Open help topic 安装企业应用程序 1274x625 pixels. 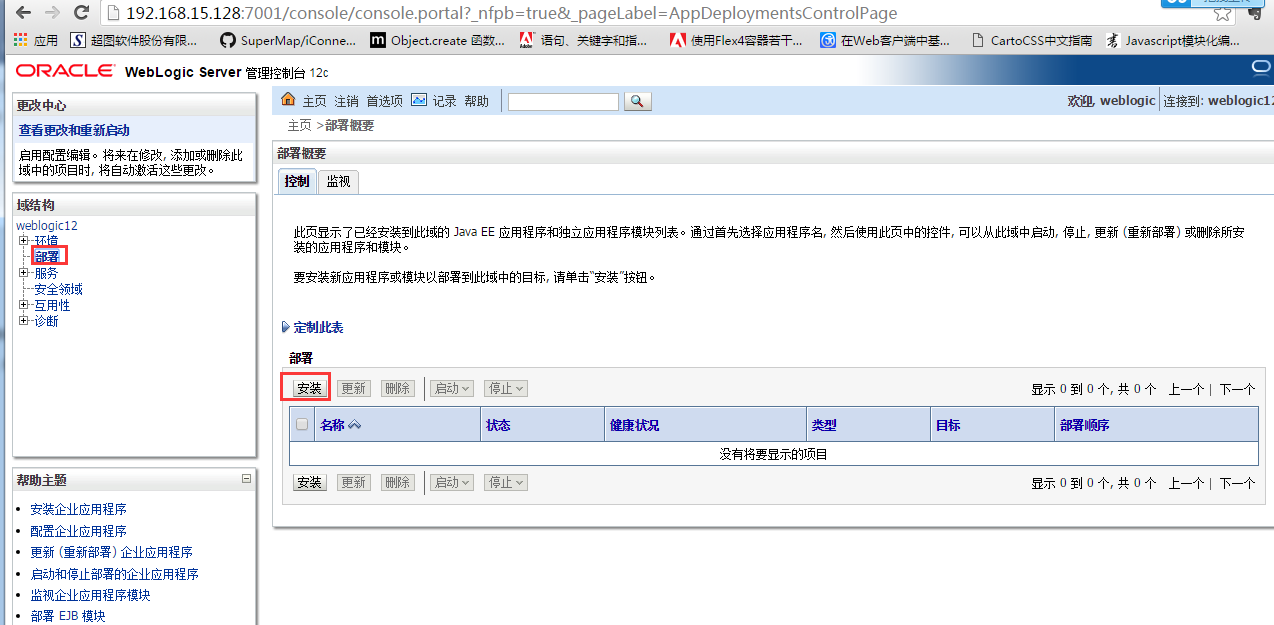coord(79,509)
